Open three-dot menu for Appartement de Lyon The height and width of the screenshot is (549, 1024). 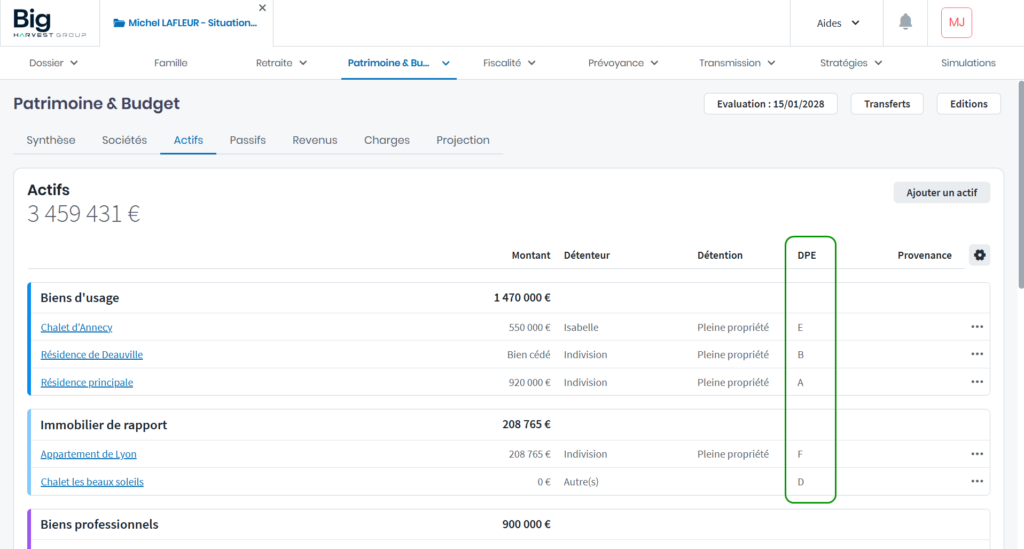(x=976, y=454)
